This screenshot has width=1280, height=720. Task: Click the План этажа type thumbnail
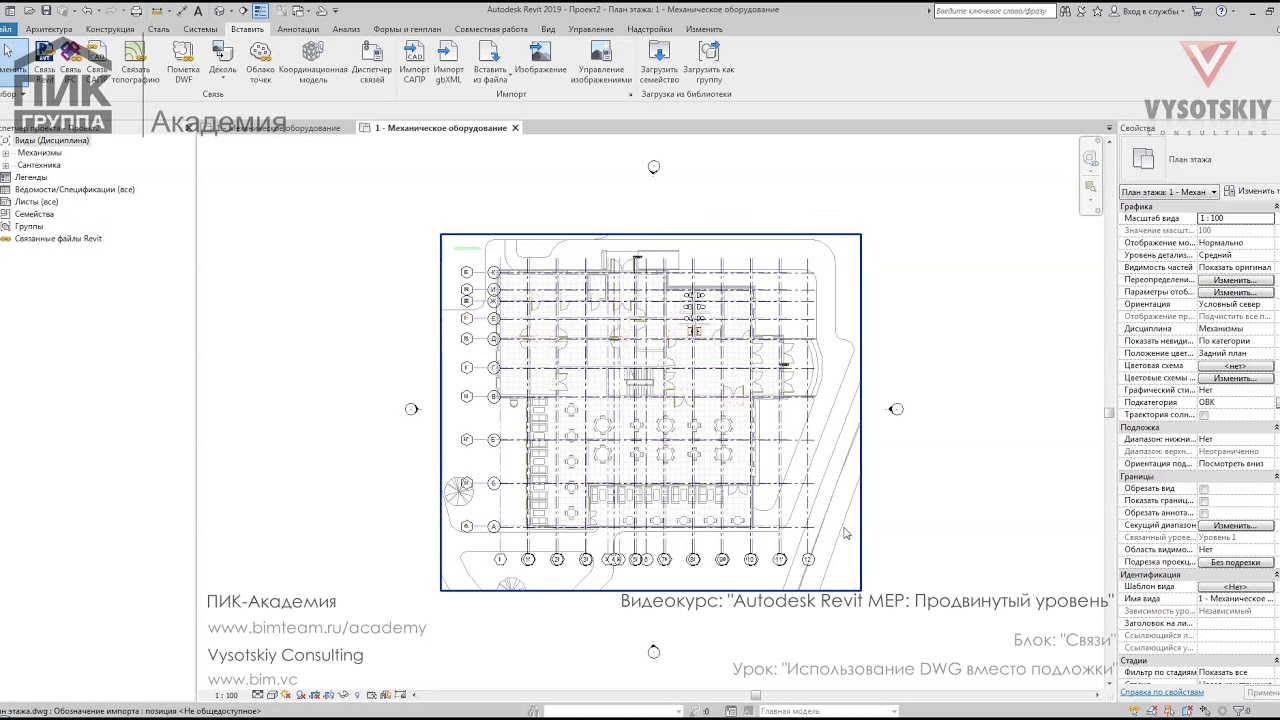(x=1143, y=159)
